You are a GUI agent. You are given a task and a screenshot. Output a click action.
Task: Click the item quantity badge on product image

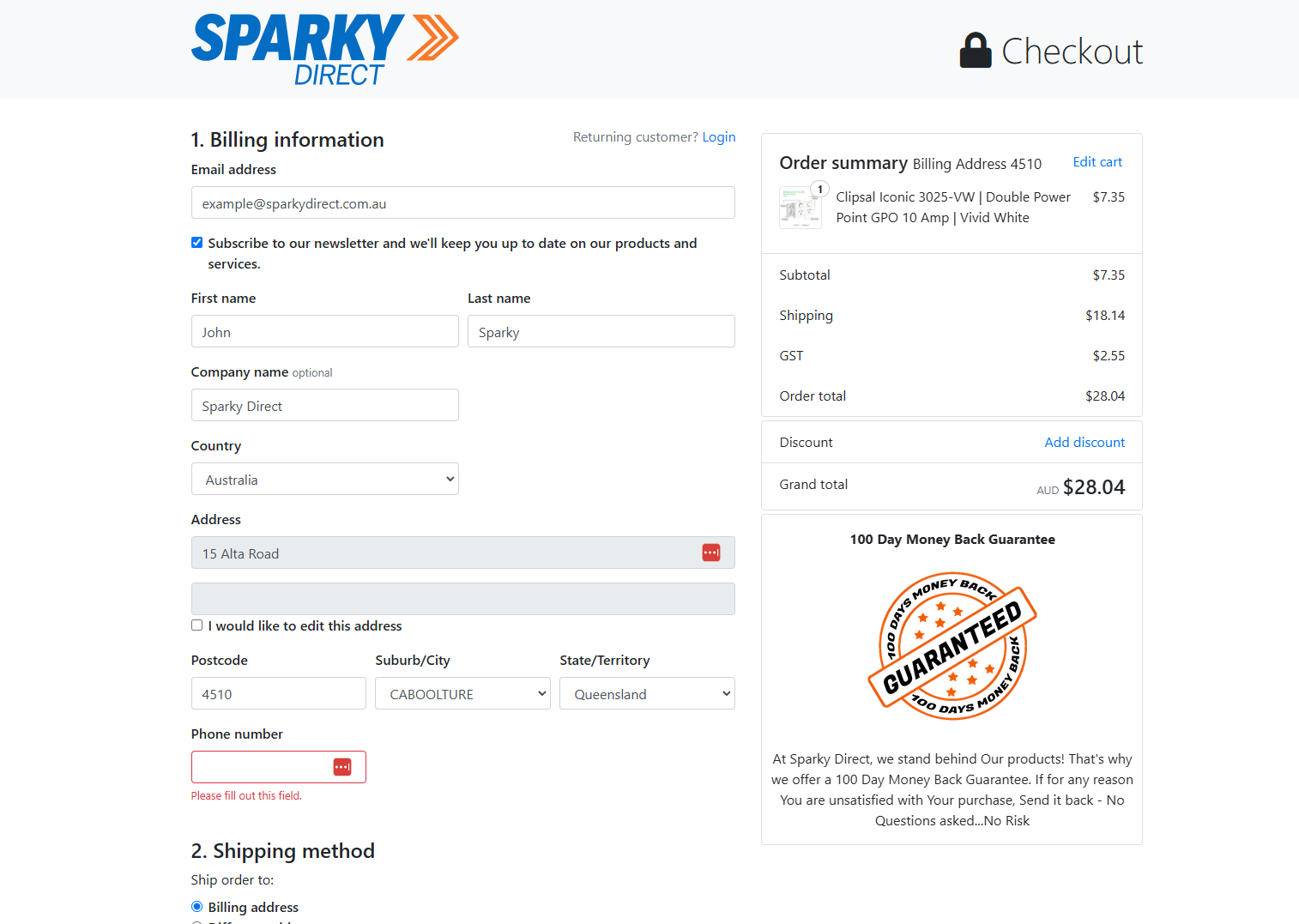click(x=820, y=190)
